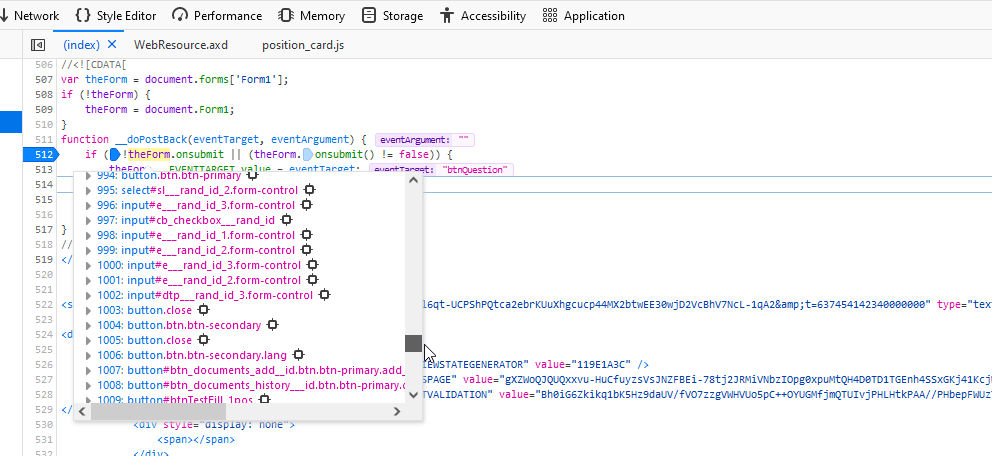
Task: Click the column breakpoint marker before onsubmit()
Action: tap(307, 155)
